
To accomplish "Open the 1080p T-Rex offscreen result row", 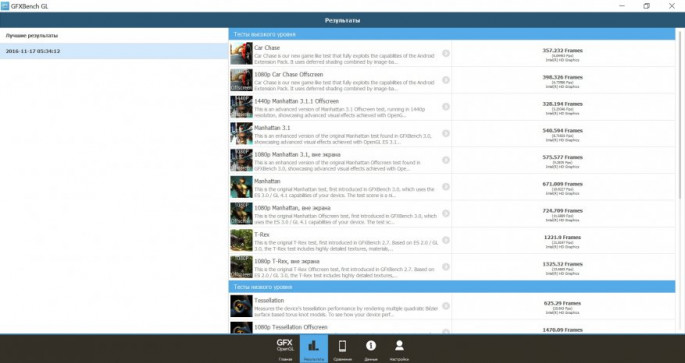I will coord(452,267).
